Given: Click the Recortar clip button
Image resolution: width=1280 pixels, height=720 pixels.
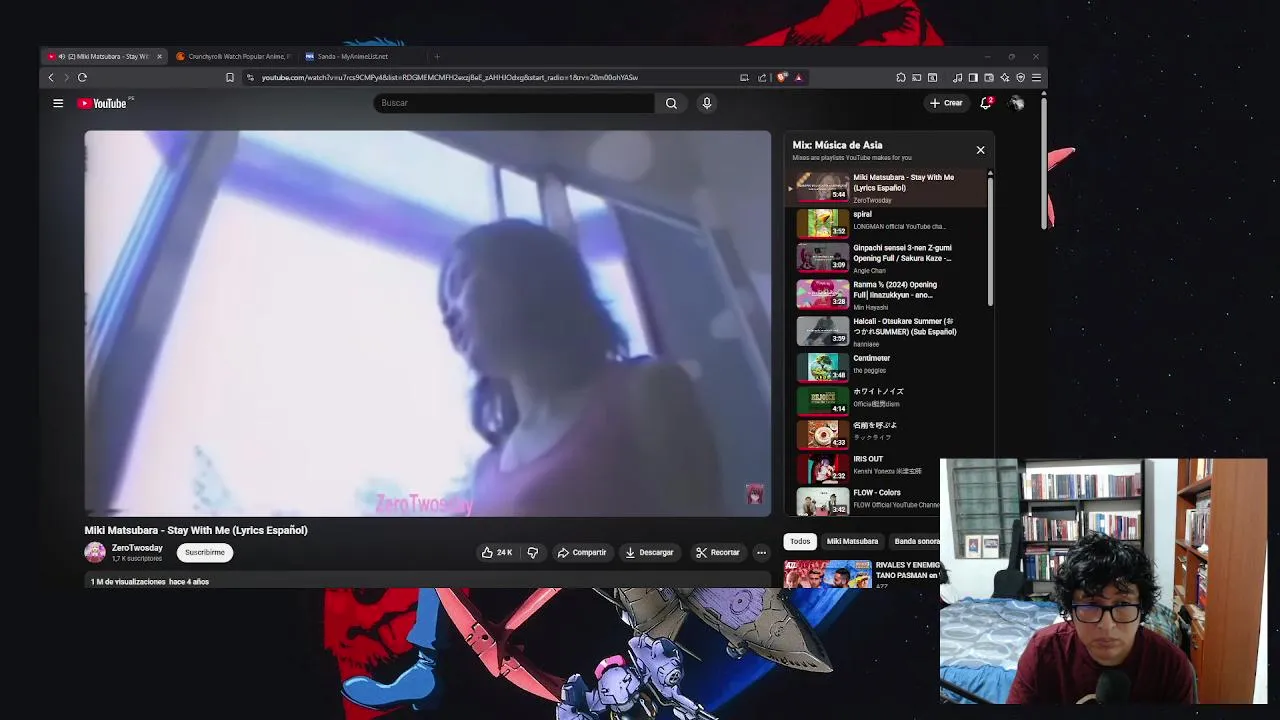Looking at the screenshot, I should click(x=718, y=552).
